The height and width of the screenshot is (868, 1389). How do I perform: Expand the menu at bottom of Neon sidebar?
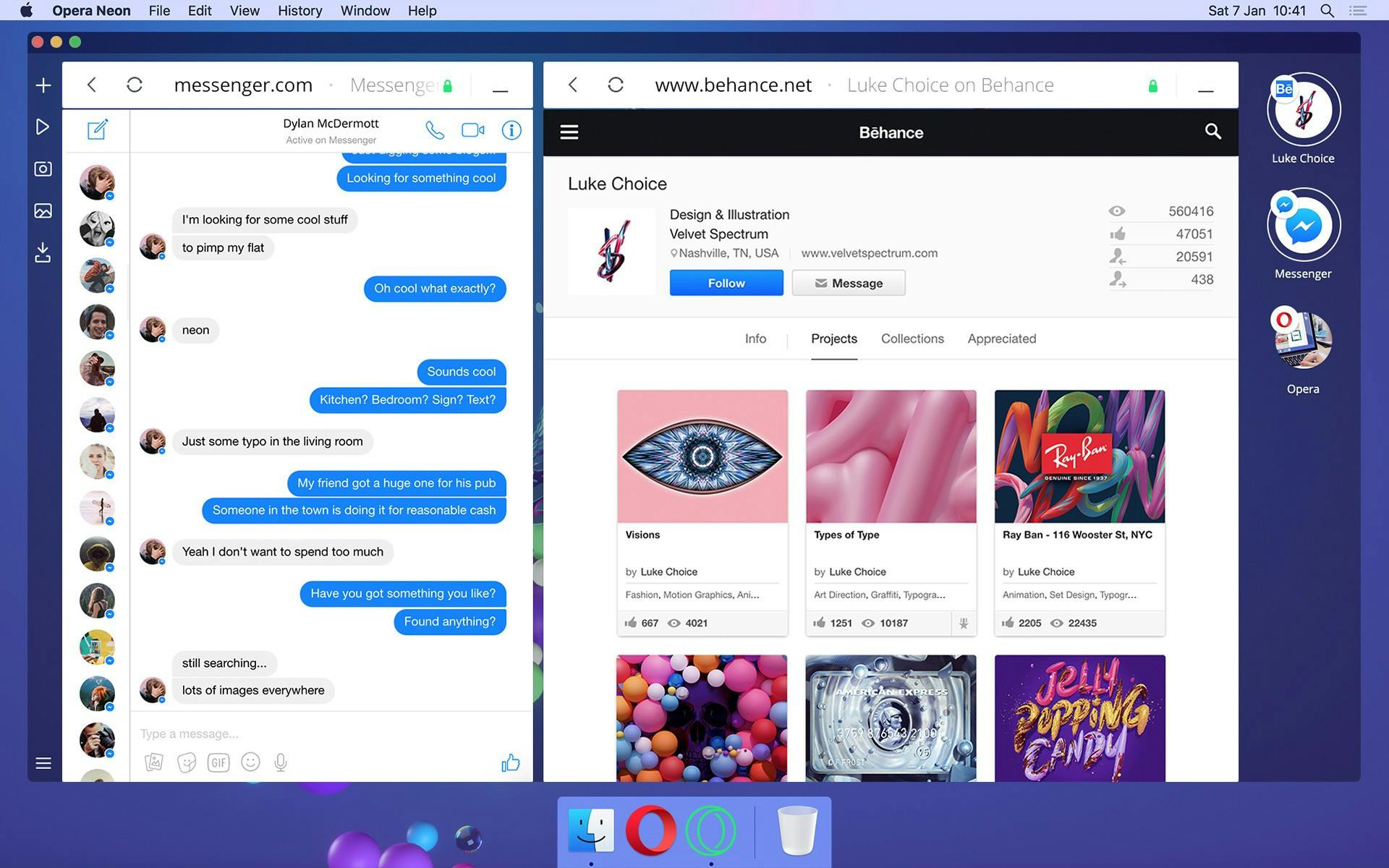(x=43, y=763)
